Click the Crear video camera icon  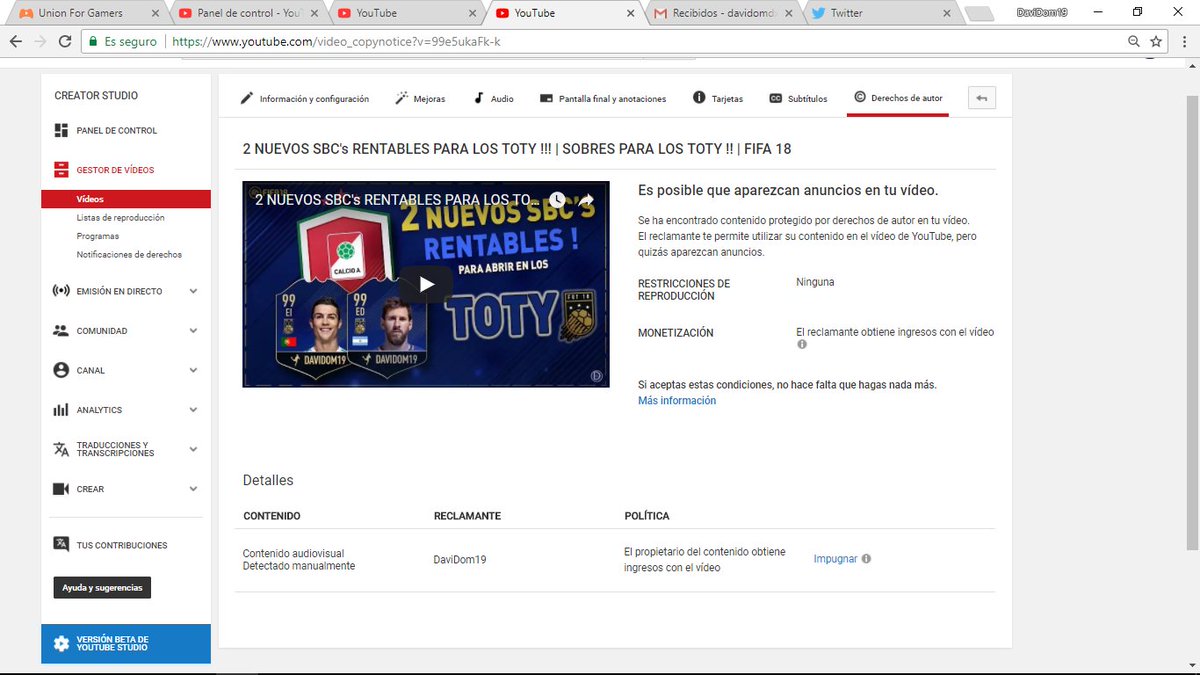pos(61,489)
